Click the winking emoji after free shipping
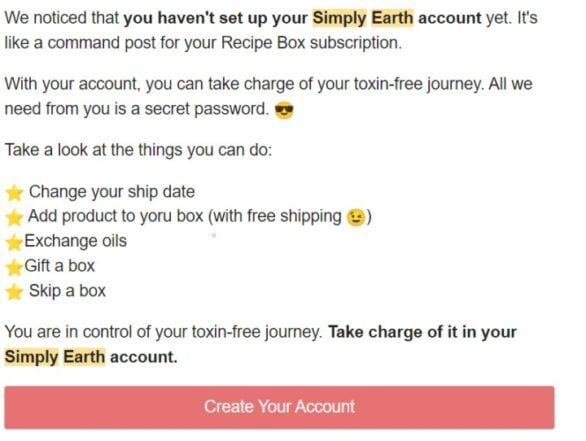The height and width of the screenshot is (441, 586). point(355,218)
